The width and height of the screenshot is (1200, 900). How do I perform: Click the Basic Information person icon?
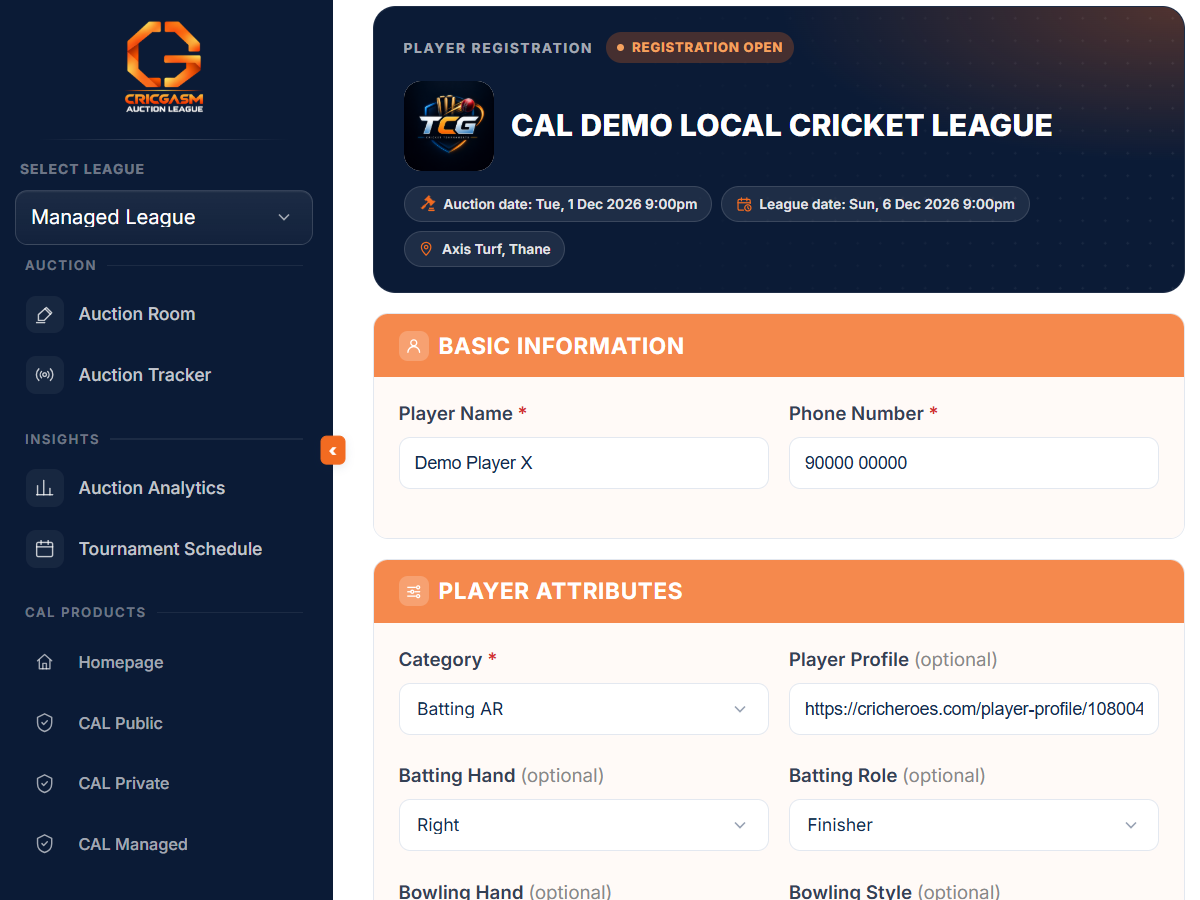click(x=414, y=346)
